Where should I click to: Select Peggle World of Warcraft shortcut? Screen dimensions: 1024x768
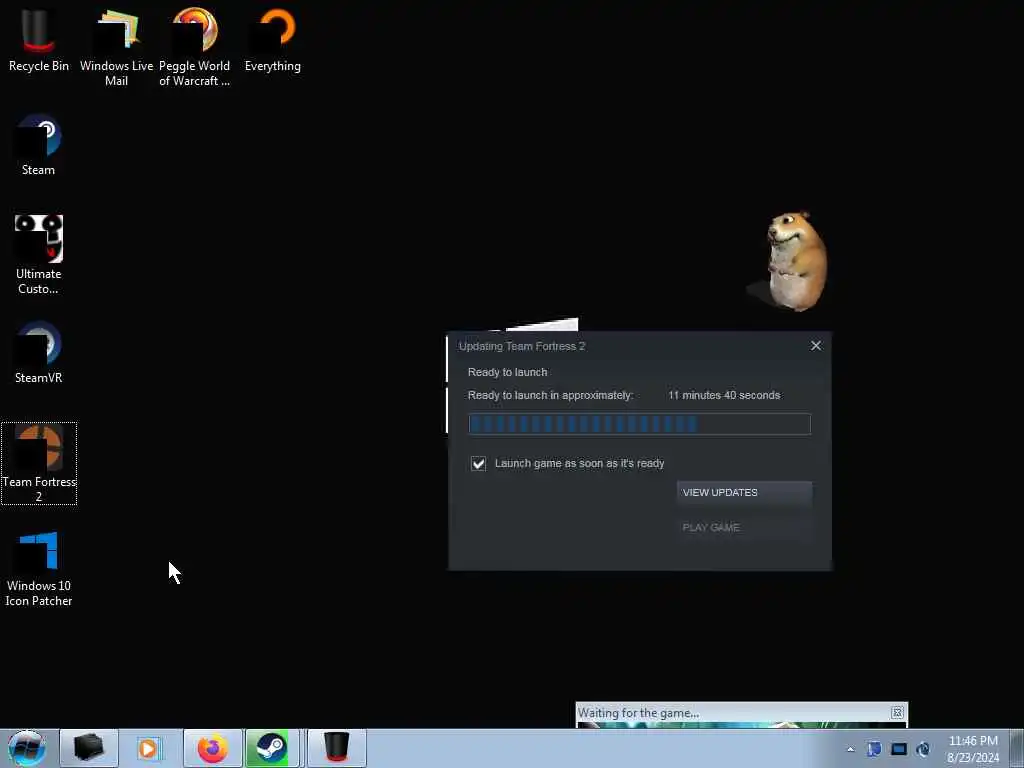tap(195, 47)
